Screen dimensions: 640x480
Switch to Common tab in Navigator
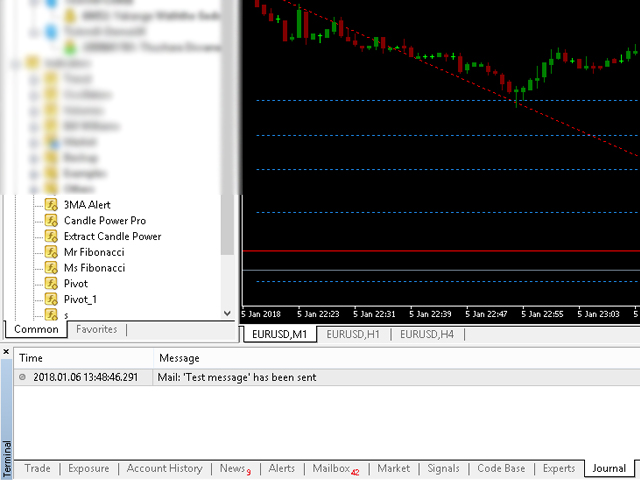(36, 329)
